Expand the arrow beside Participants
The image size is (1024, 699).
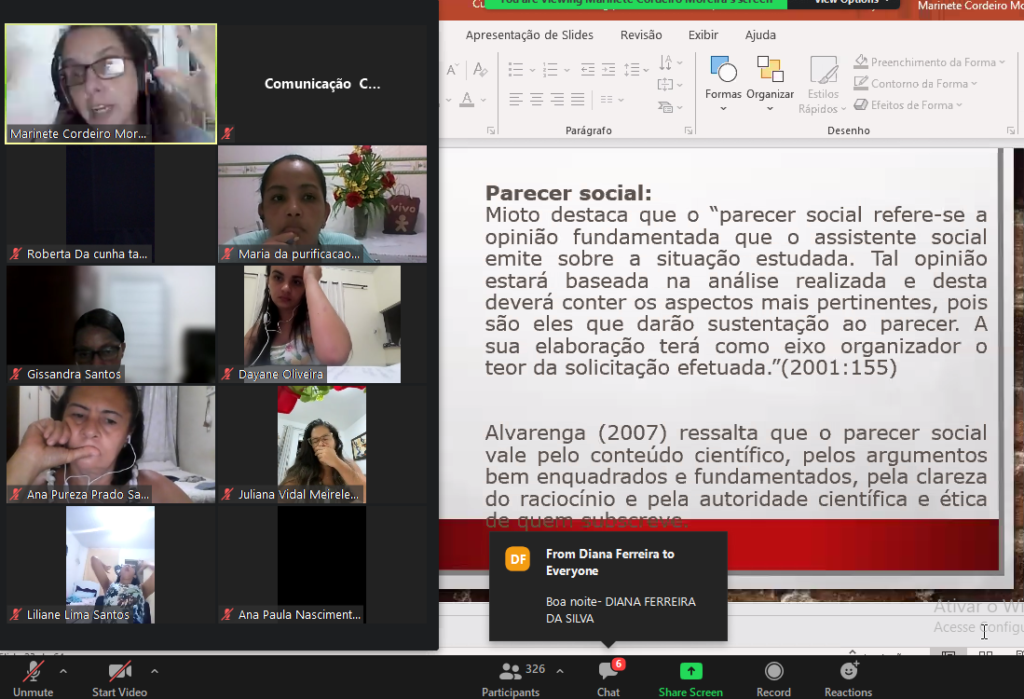click(560, 671)
